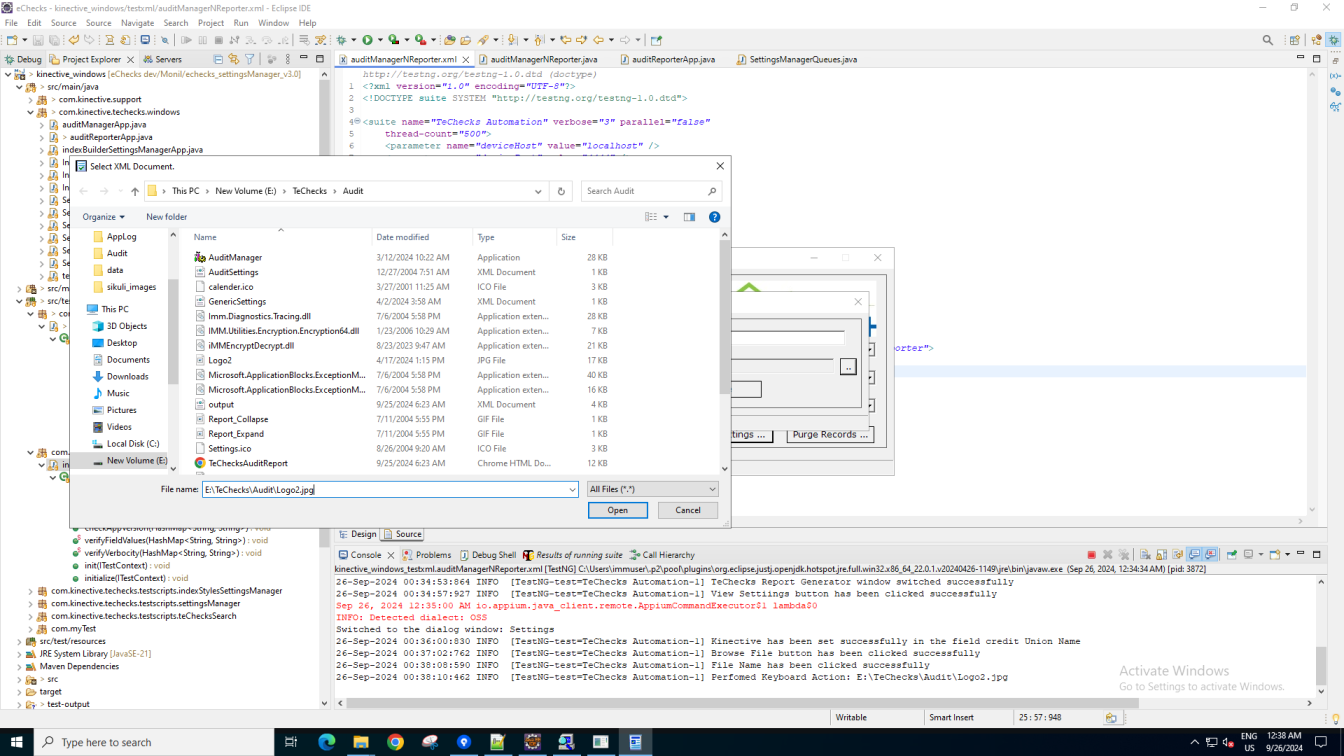Viewport: 1344px width, 756px height.
Task: Open Google Chrome from the taskbar
Action: [395, 742]
